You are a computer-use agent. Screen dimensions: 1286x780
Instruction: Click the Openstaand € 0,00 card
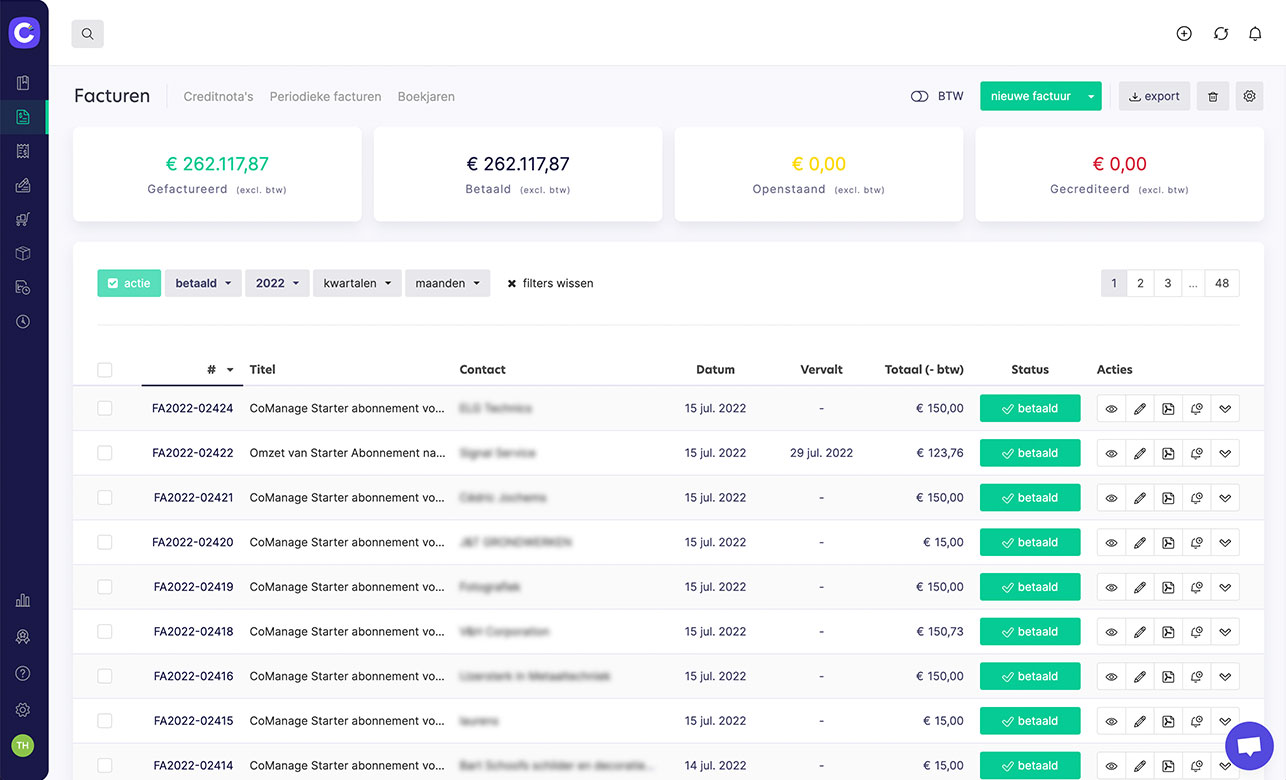coord(819,174)
